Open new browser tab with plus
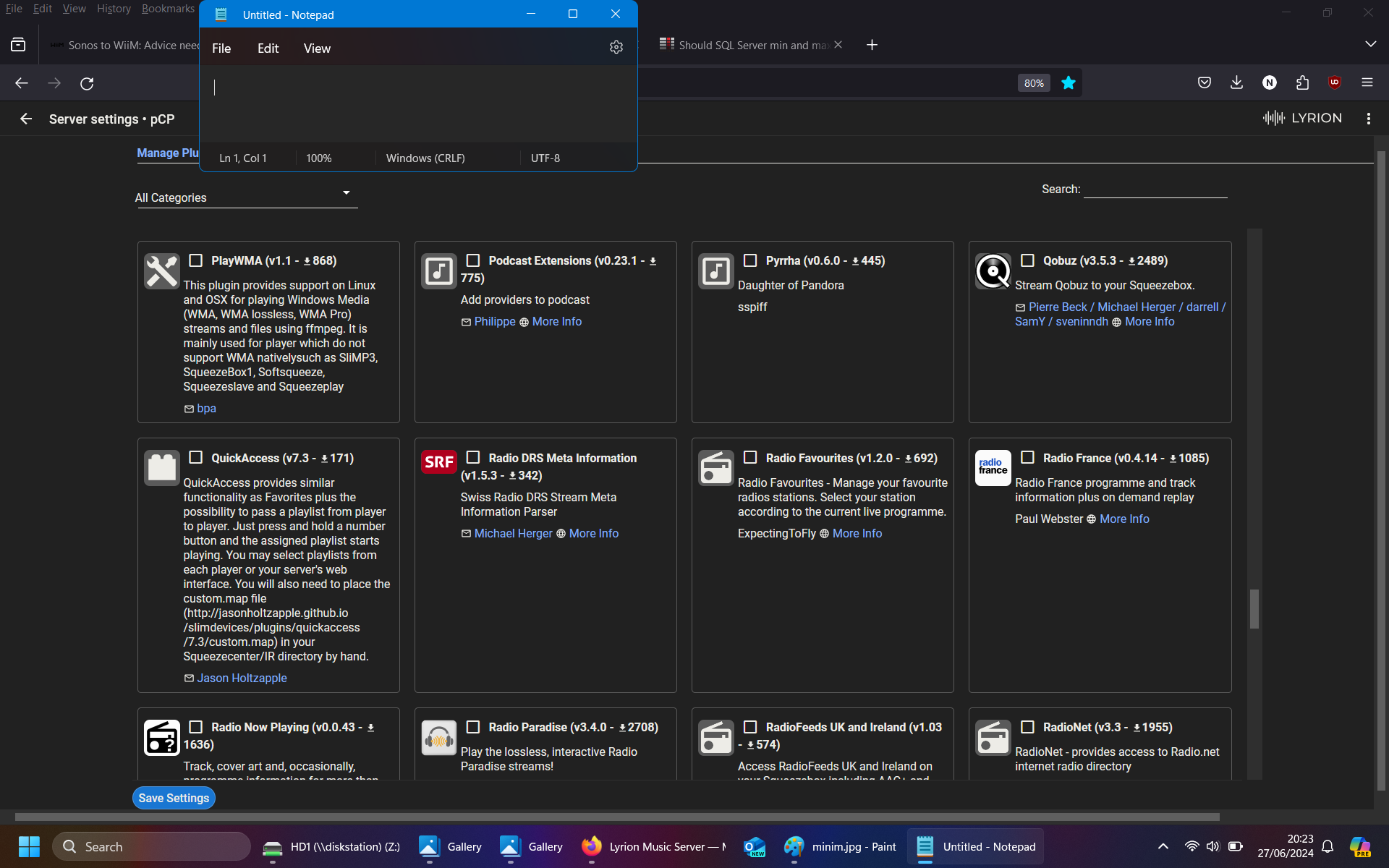Screen dimensions: 1389x868 pyautogui.click(x=872, y=45)
